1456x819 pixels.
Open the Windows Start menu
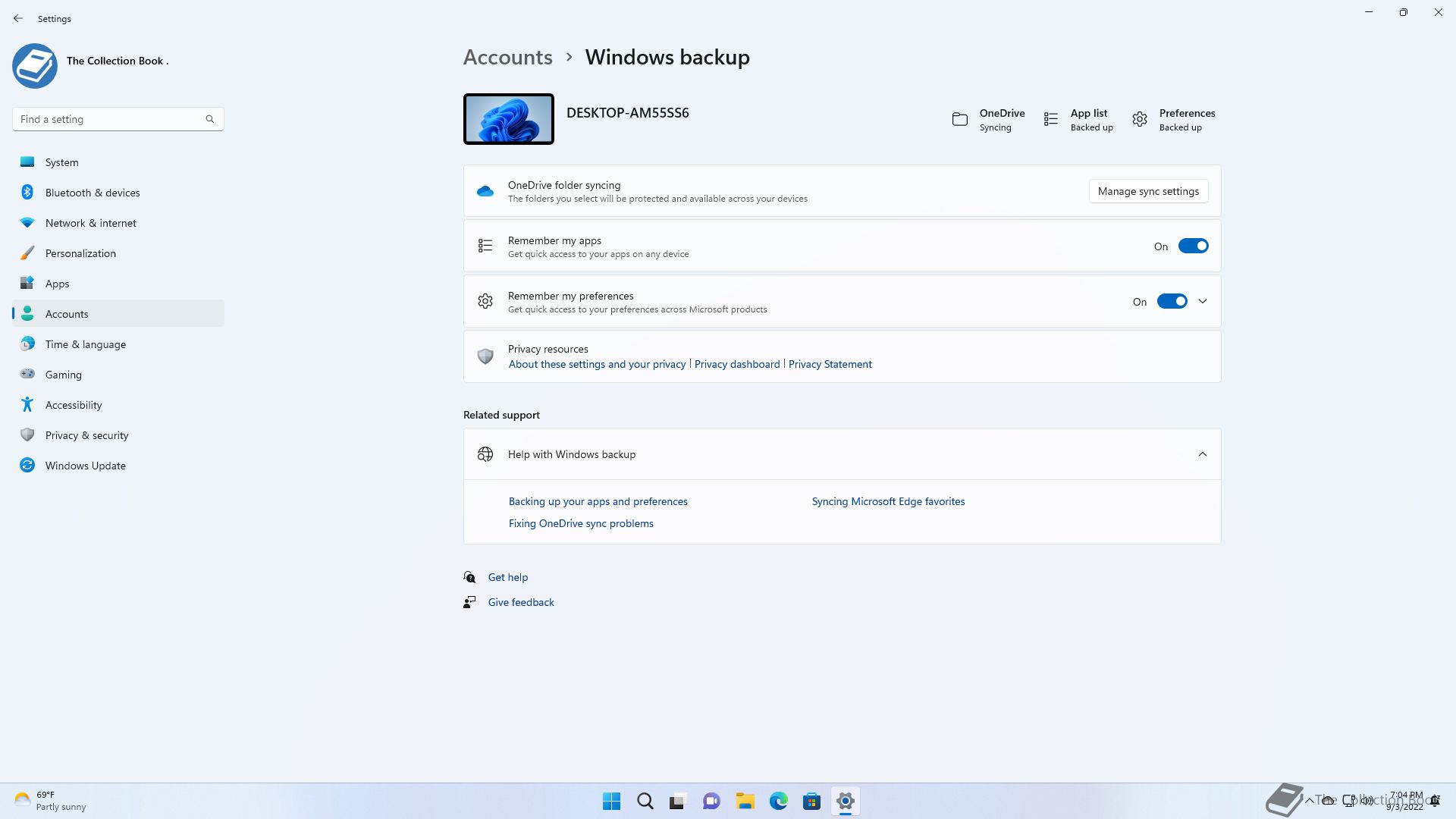click(x=611, y=801)
